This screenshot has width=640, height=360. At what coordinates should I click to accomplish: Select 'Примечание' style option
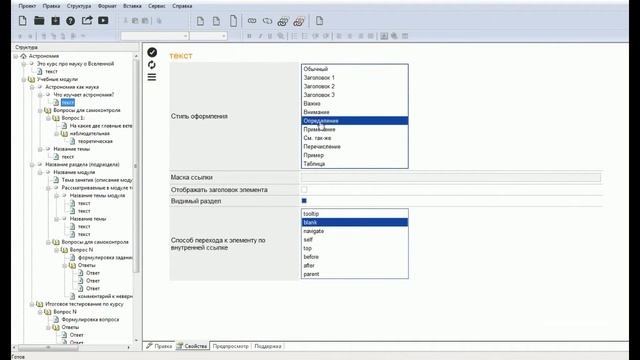pos(355,129)
